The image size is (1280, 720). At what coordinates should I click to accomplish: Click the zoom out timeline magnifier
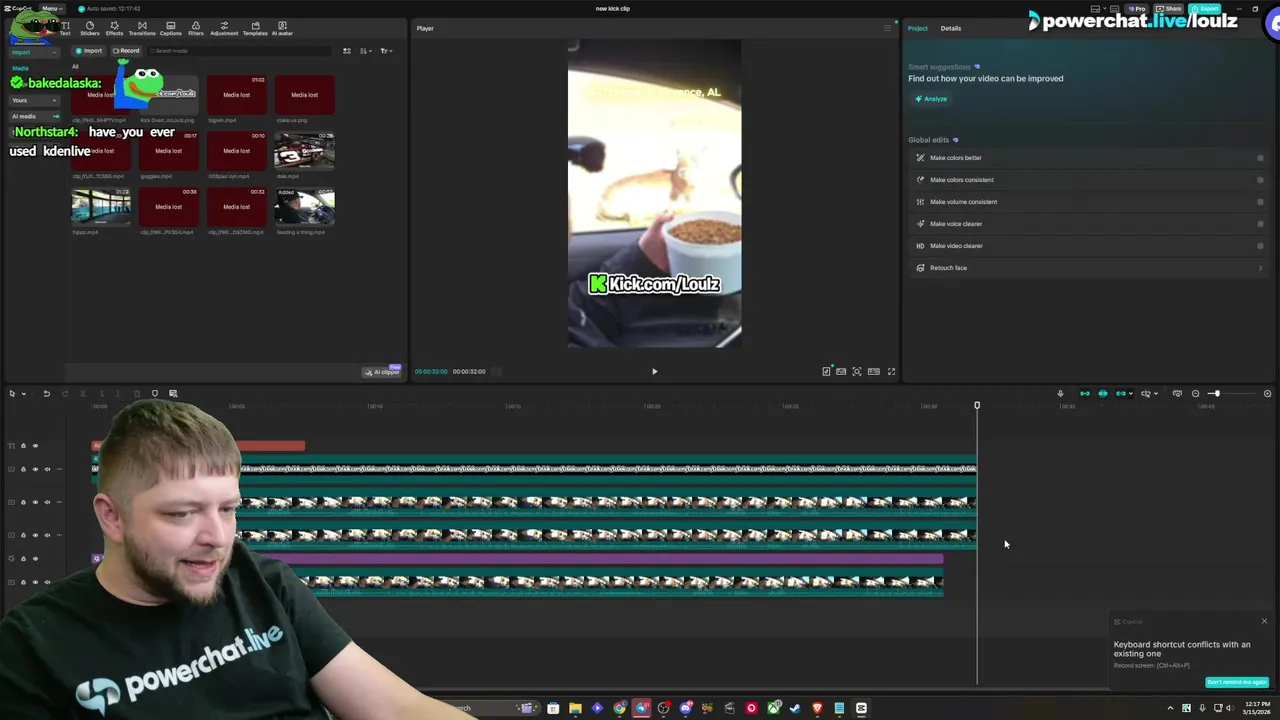click(x=1195, y=393)
